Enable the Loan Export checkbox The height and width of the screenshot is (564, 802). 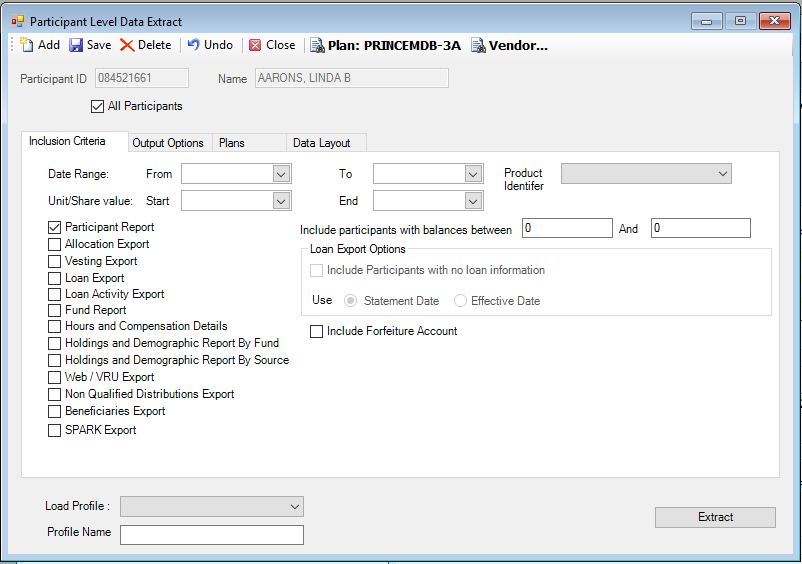pos(55,278)
